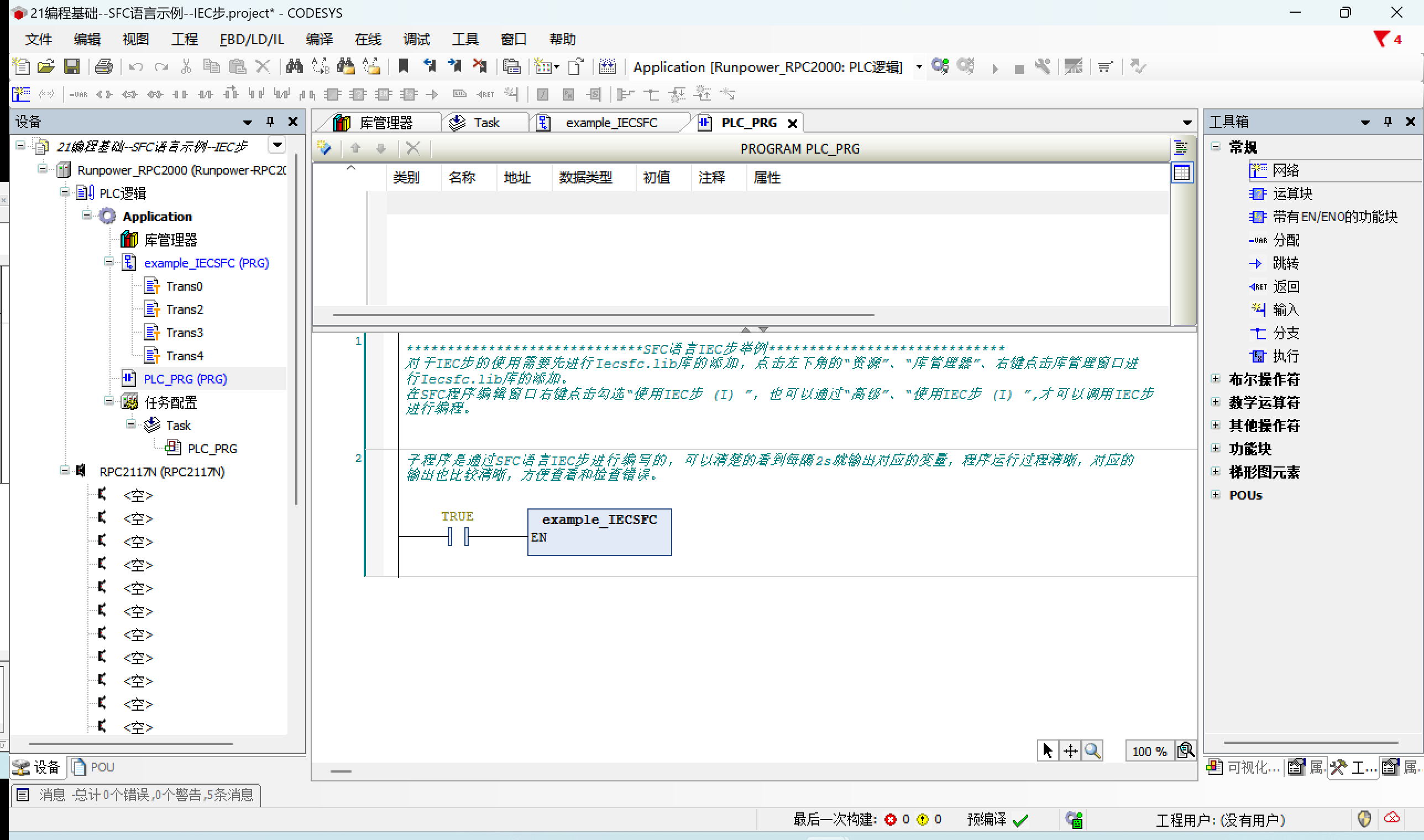This screenshot has height=840, width=1424.
Task: Switch to the POU bottom tab
Action: (93, 767)
